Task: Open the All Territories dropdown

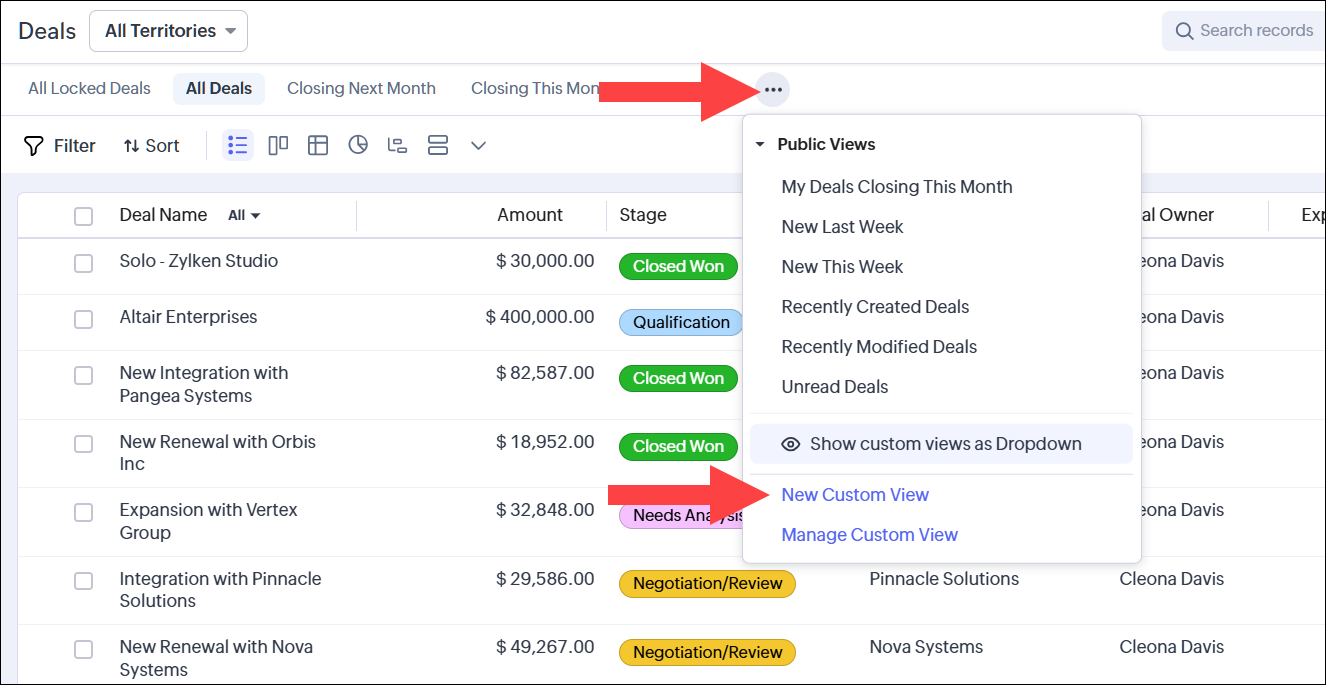Action: [x=168, y=31]
